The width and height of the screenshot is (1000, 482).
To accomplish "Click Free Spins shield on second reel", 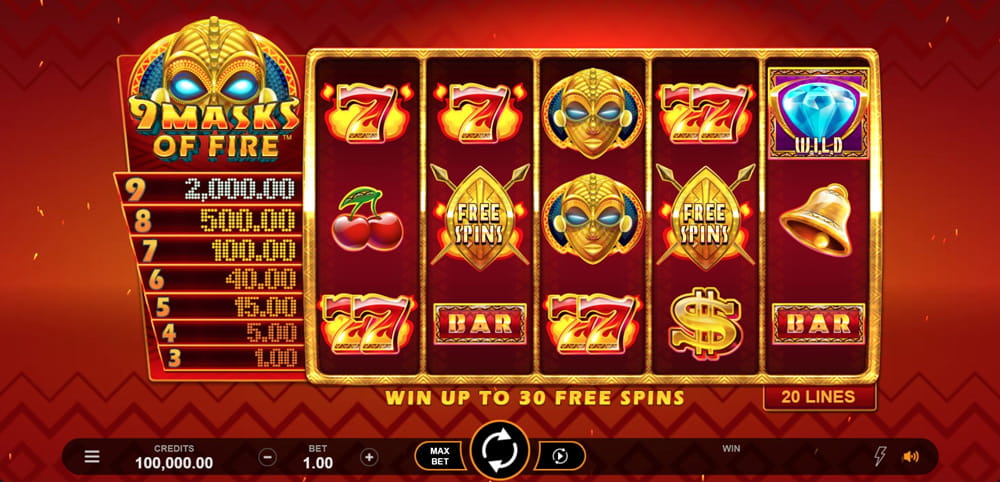I will coord(480,216).
